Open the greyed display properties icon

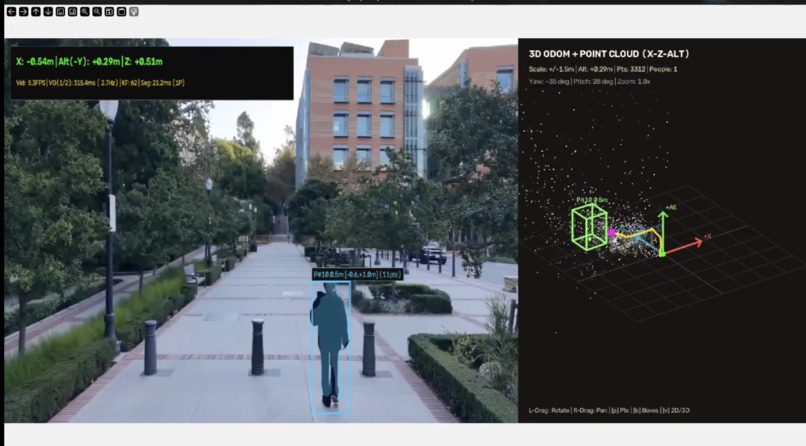pyautogui.click(x=134, y=11)
